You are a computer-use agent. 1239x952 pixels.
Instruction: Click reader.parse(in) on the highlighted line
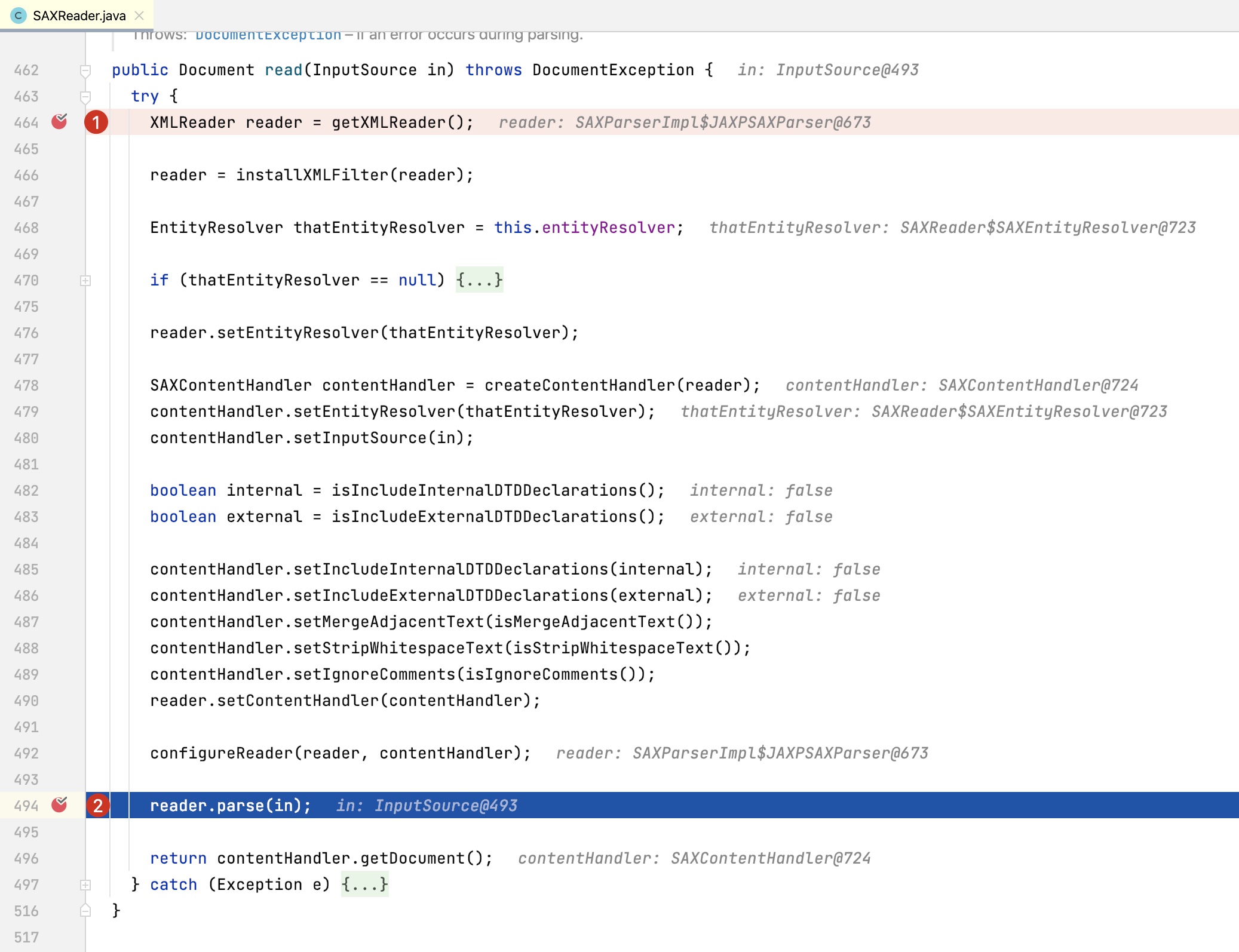click(x=226, y=806)
